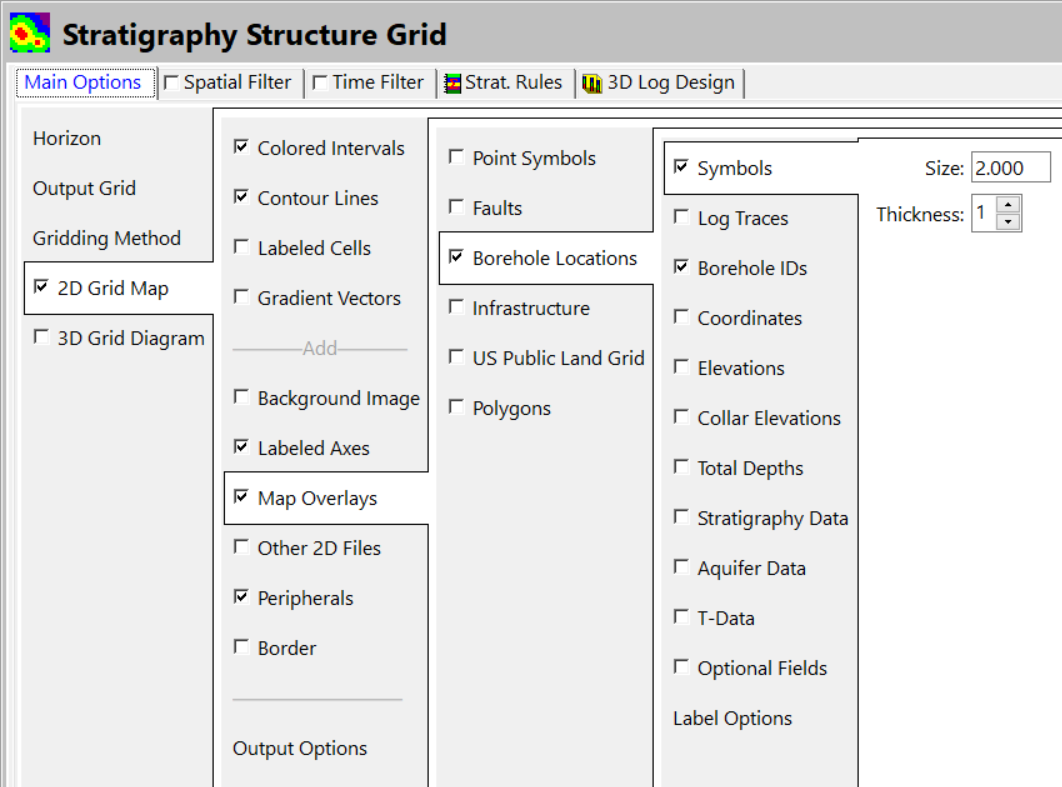This screenshot has width=1062, height=787.
Task: Open the Strat. Rules tab
Action: click(x=503, y=83)
